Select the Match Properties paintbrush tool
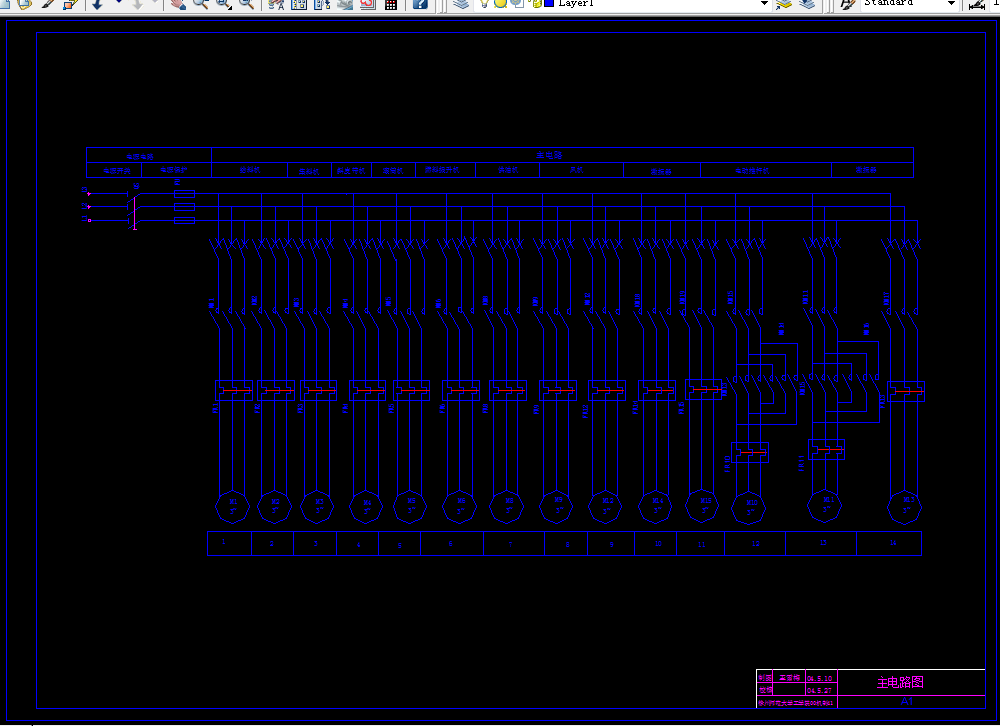The image size is (1000, 726). 48,4
